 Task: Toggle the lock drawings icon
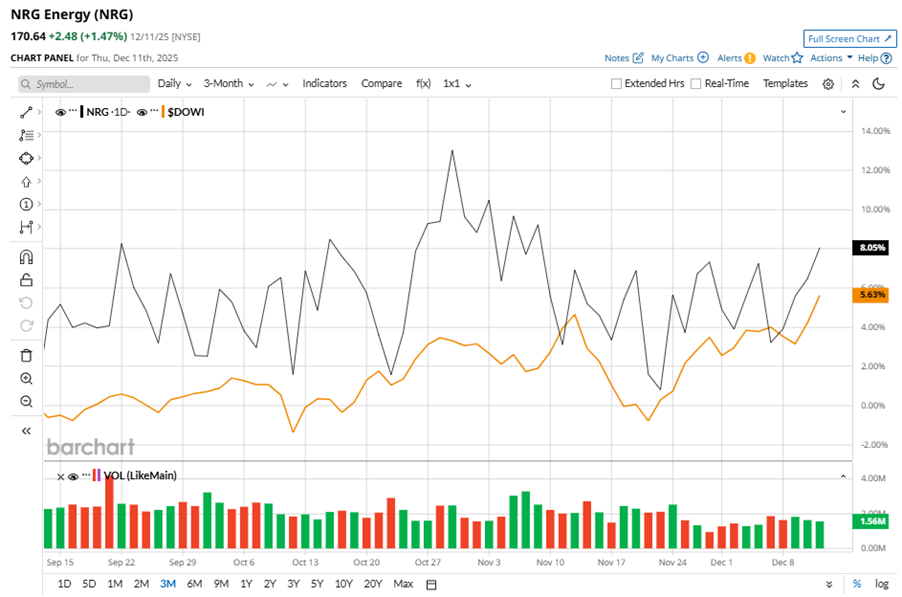click(x=26, y=280)
